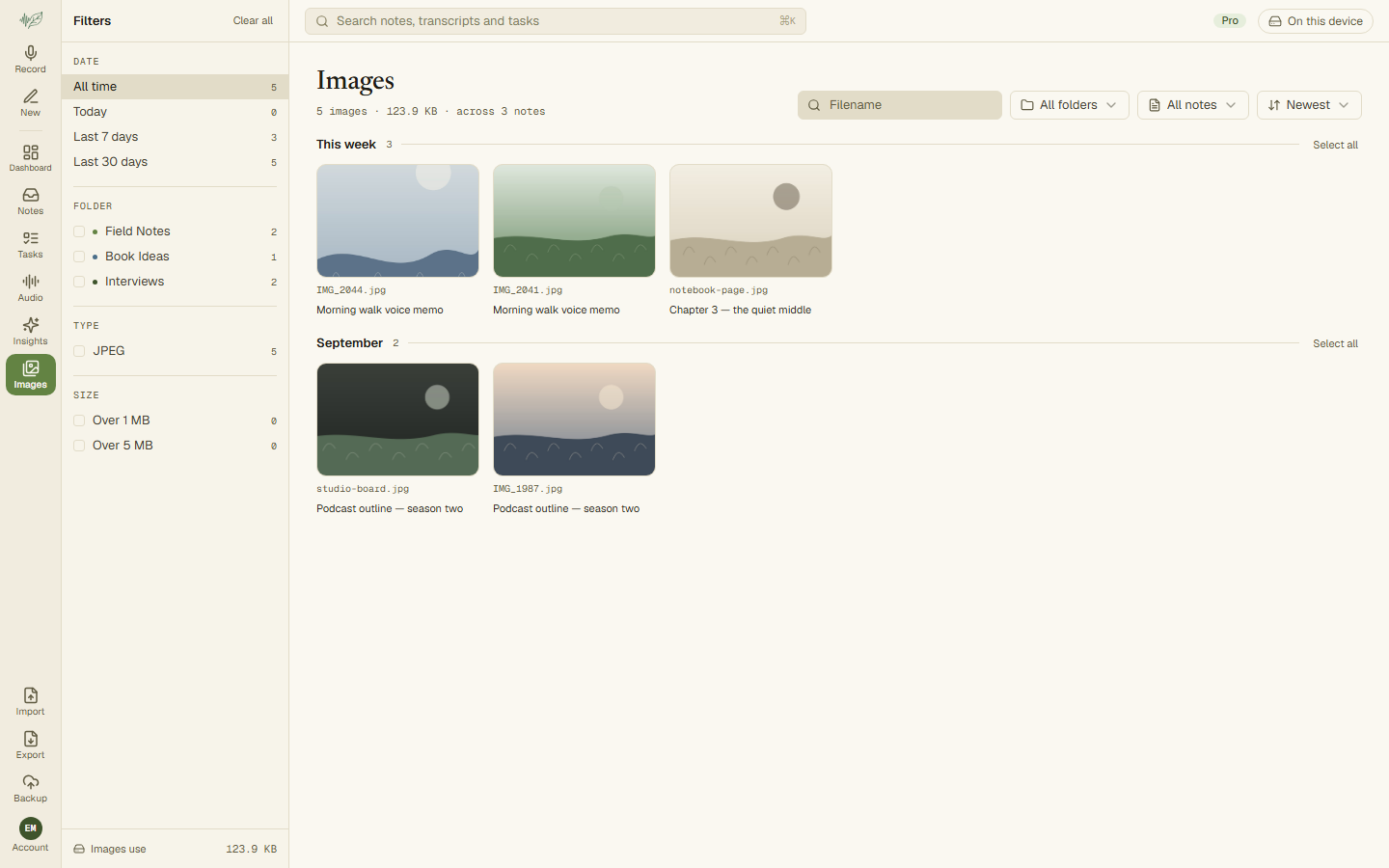Screen dimensions: 1389x868
Task: Click the drive icon next to Images use
Action: click(79, 849)
